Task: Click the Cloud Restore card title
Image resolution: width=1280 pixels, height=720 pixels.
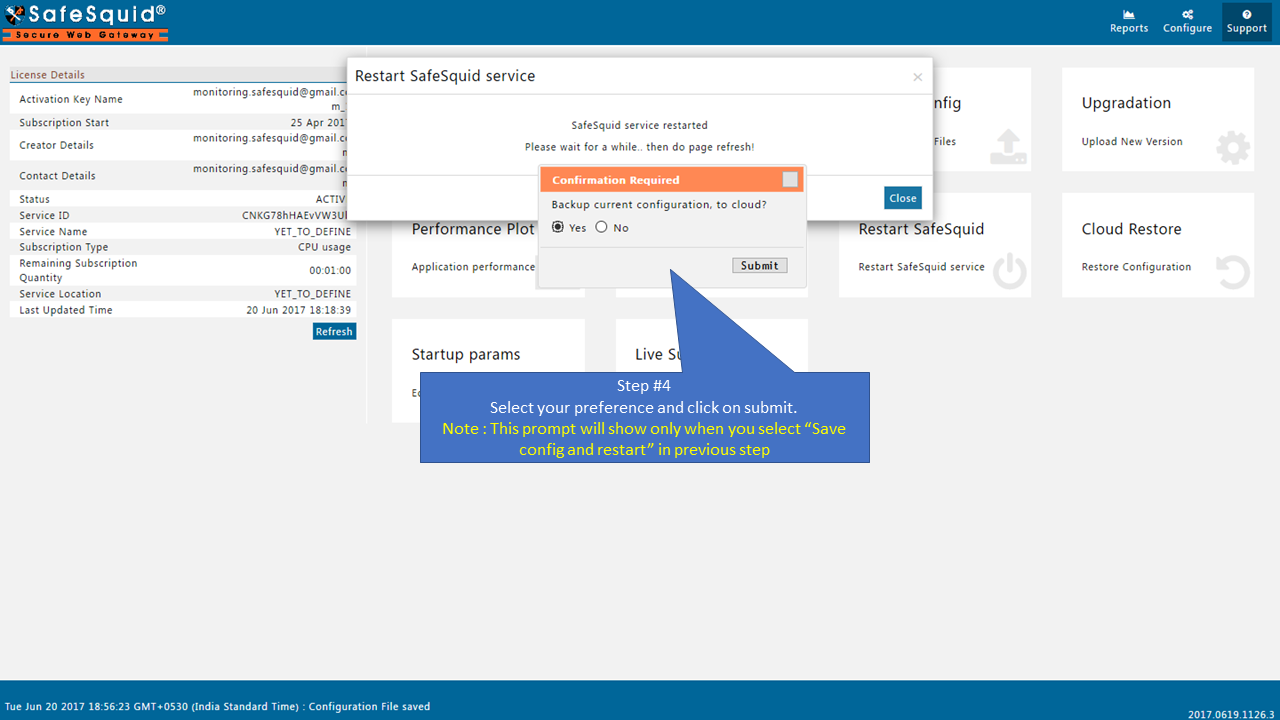Action: 1131,229
